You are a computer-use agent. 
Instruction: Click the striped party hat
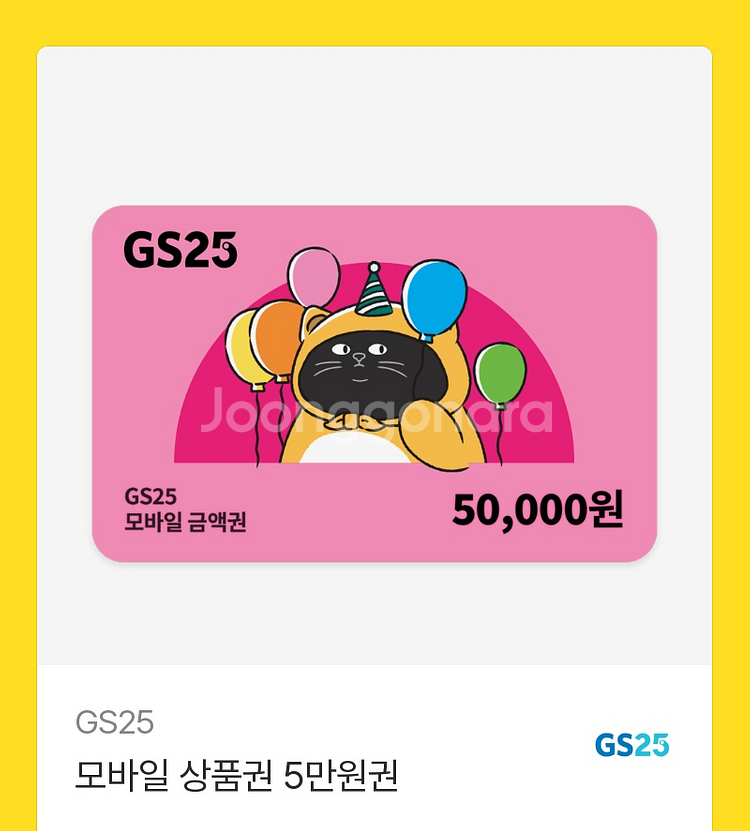(374, 288)
